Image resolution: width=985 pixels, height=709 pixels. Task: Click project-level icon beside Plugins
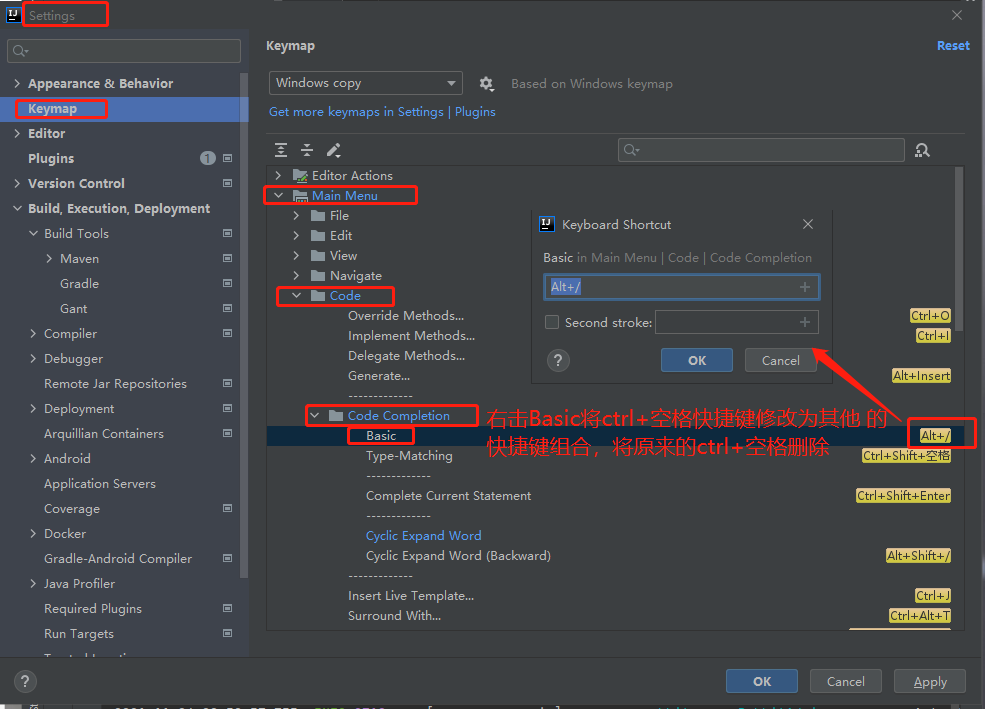coord(227,158)
